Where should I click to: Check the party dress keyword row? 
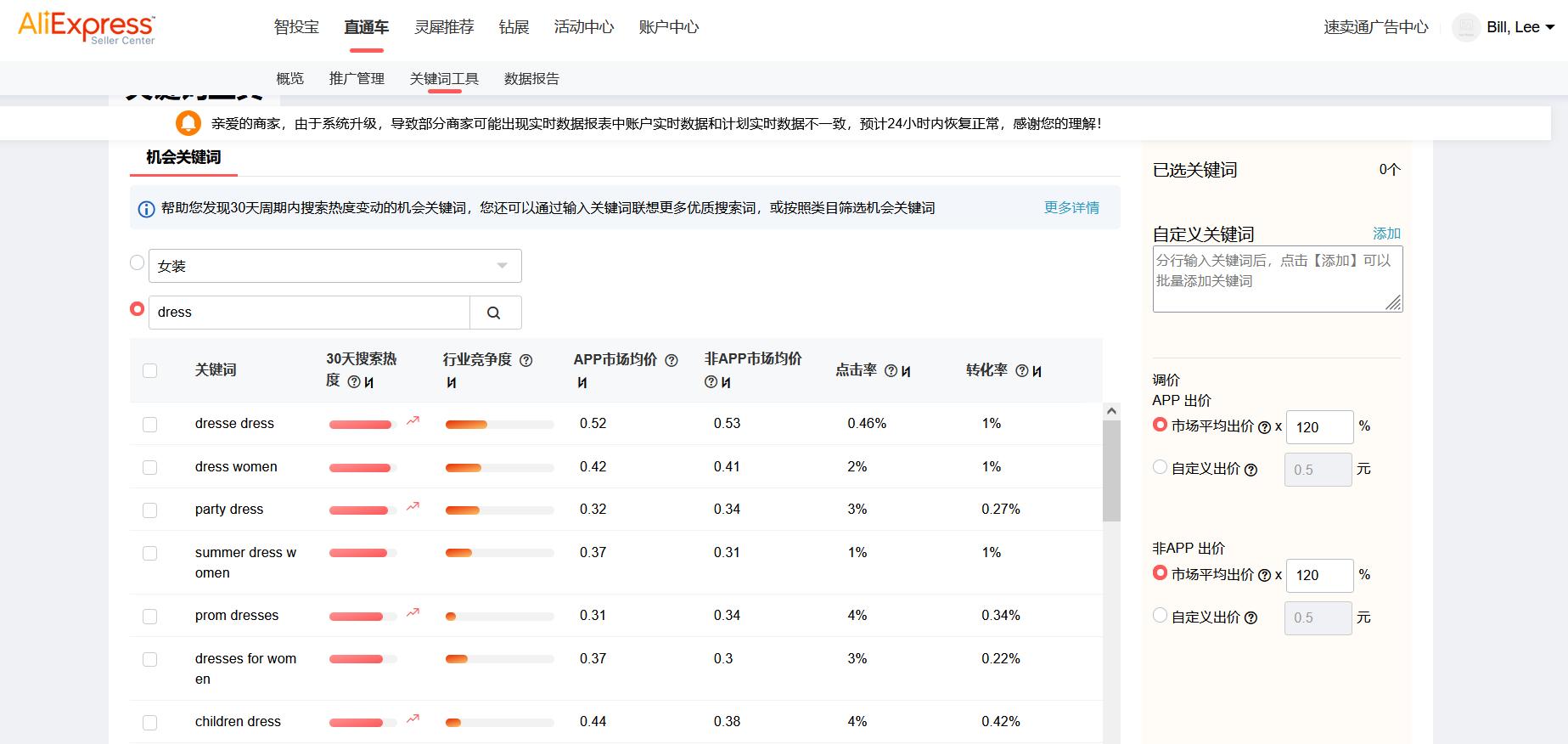point(150,510)
